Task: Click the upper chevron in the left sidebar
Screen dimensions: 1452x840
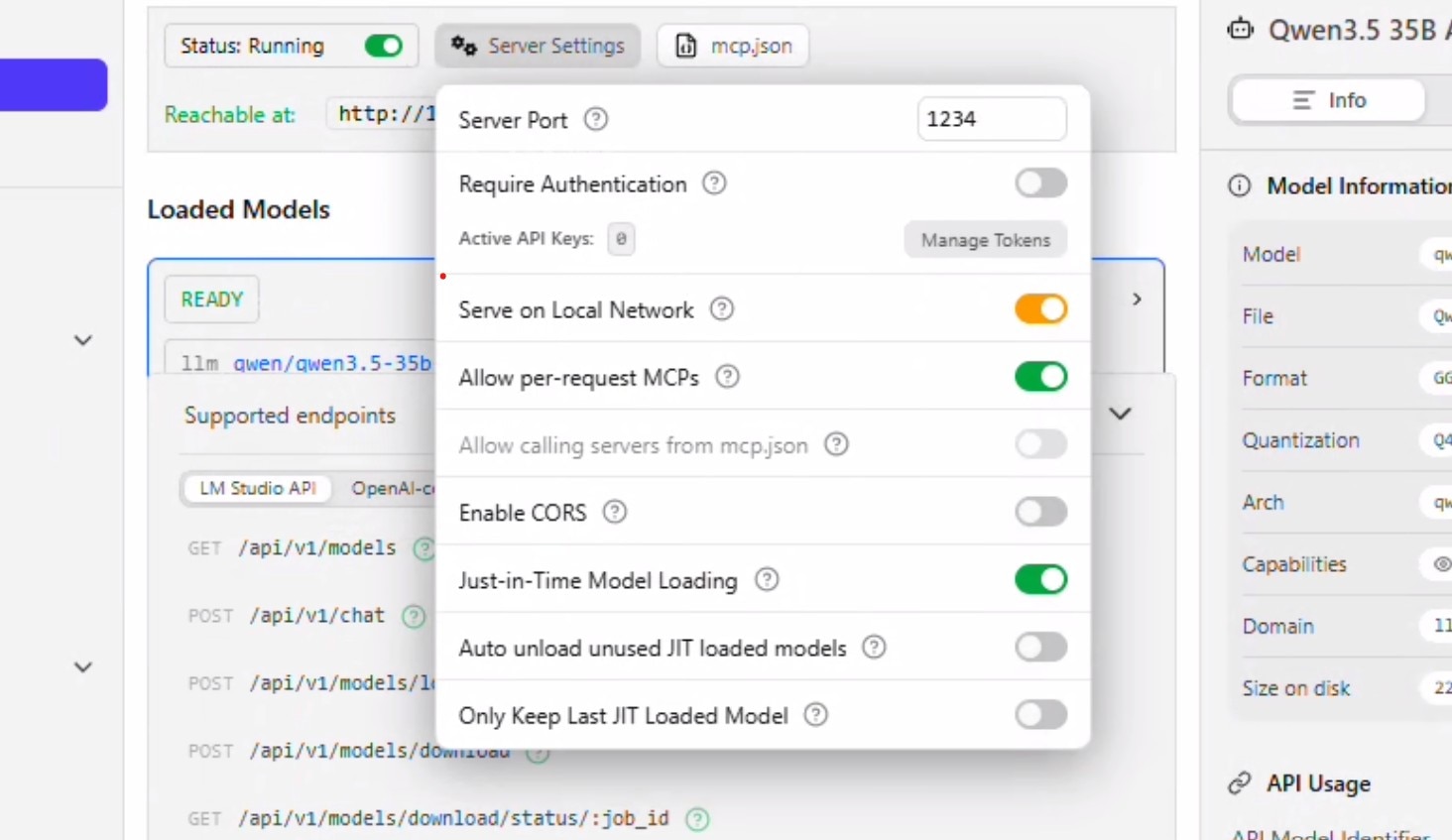Action: click(x=82, y=340)
